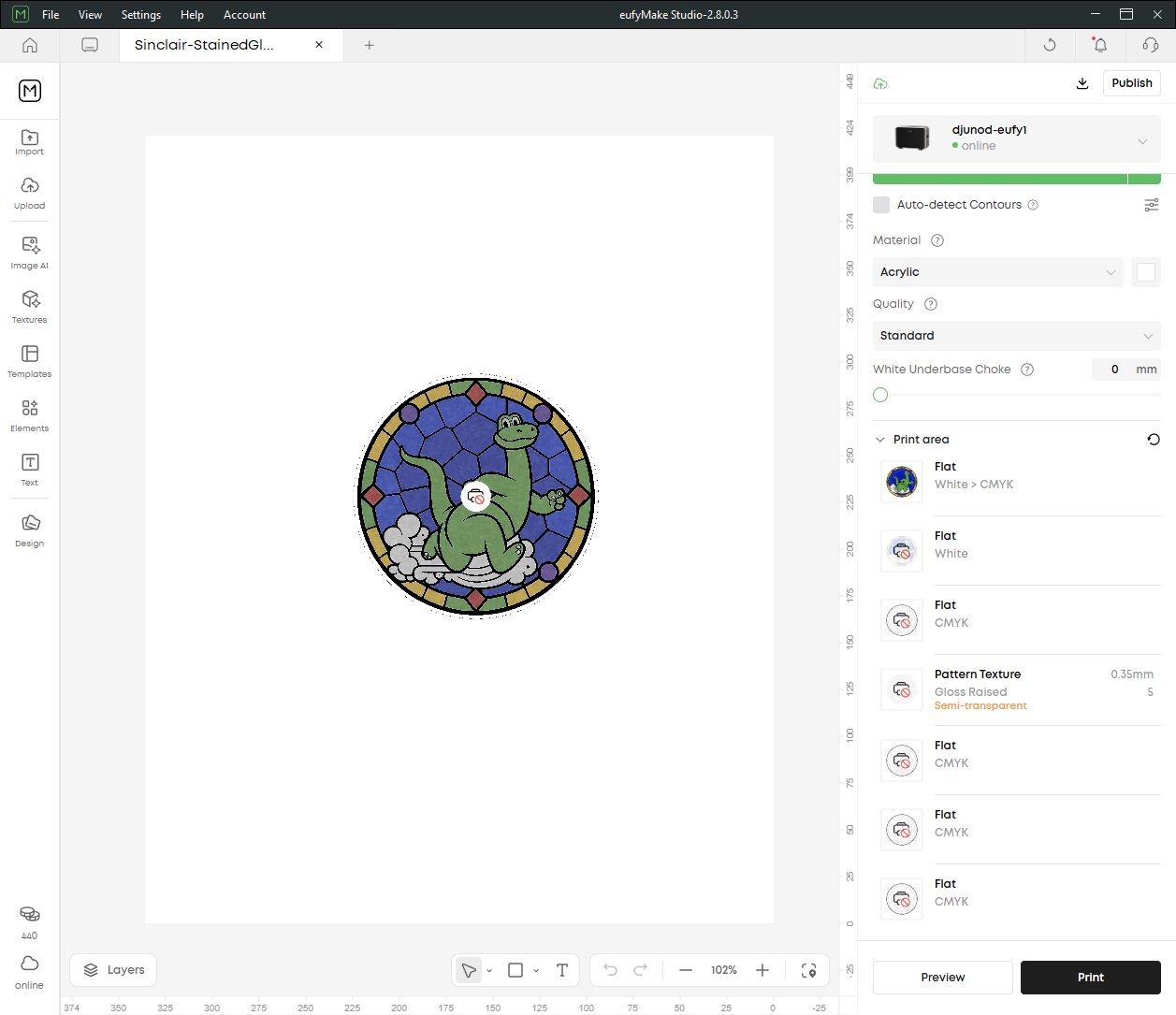Open the Layers panel button

coord(113,970)
